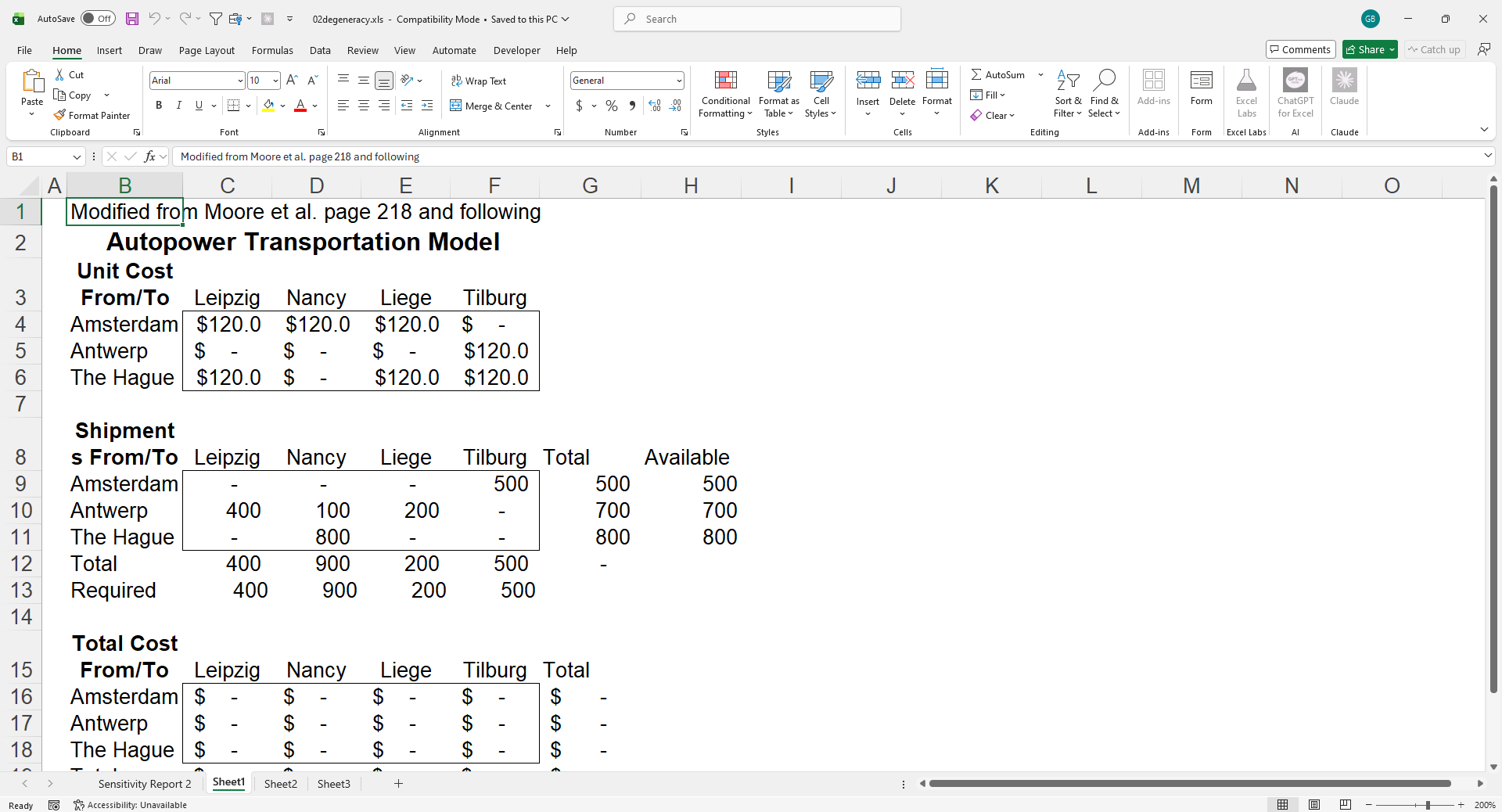Open the font name Arial dropdown
The height and width of the screenshot is (812, 1502).
click(240, 81)
